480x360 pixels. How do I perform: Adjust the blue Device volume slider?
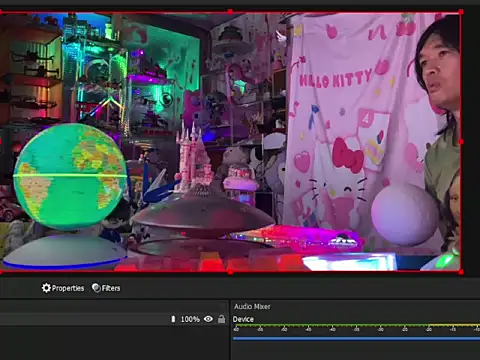(356, 338)
